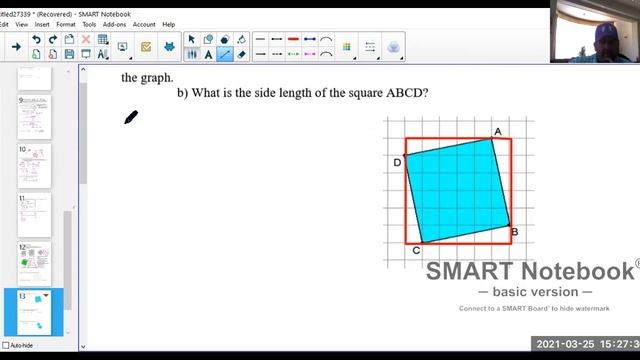Open the Tools menu
Screen dimensions: 640x360
pyautogui.click(x=89, y=24)
